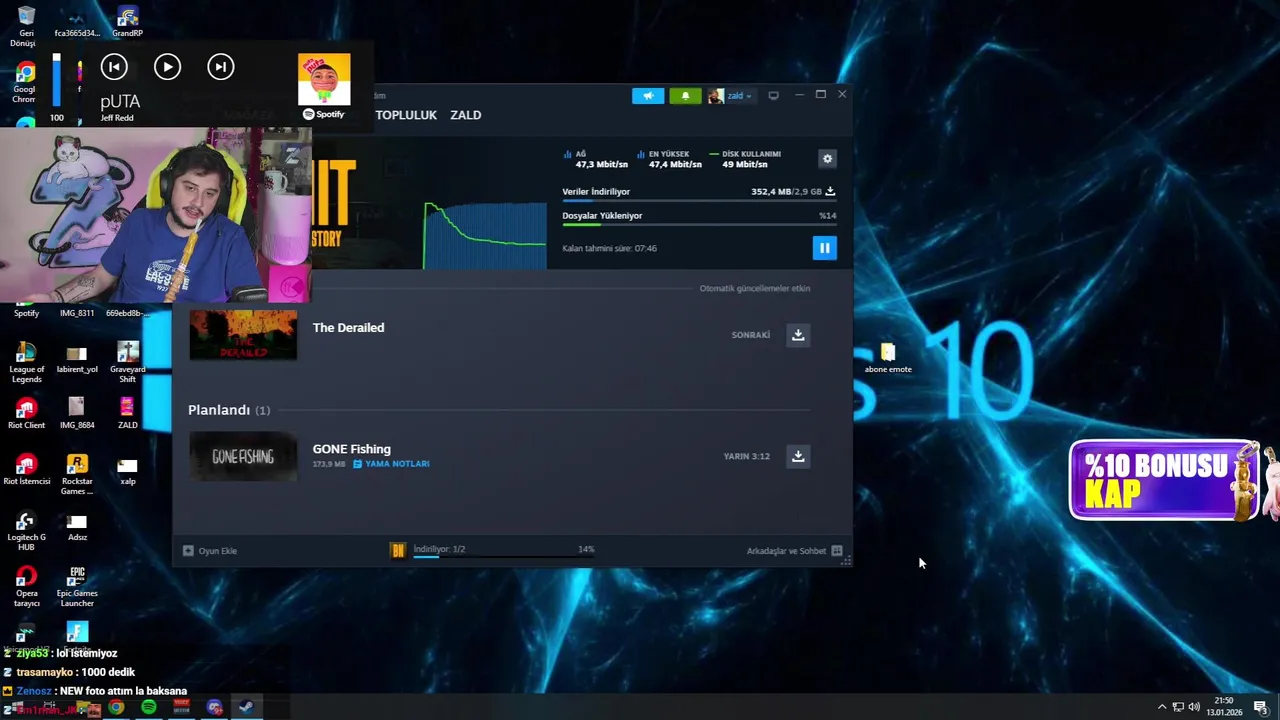Click the Oyun Ekle button
The image size is (1280, 720).
pos(210,551)
